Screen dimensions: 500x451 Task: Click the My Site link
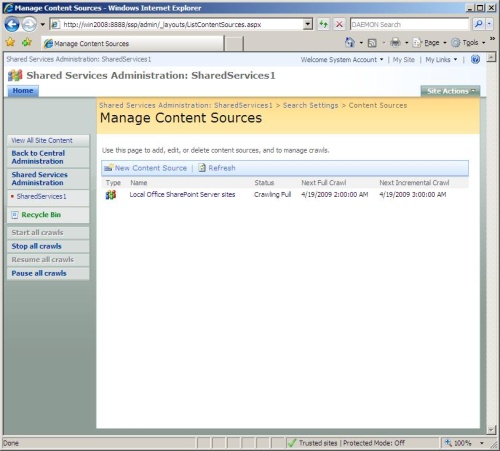click(403, 60)
